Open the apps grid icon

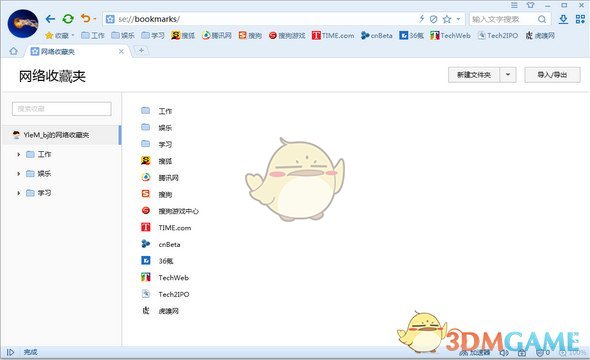[x=580, y=19]
